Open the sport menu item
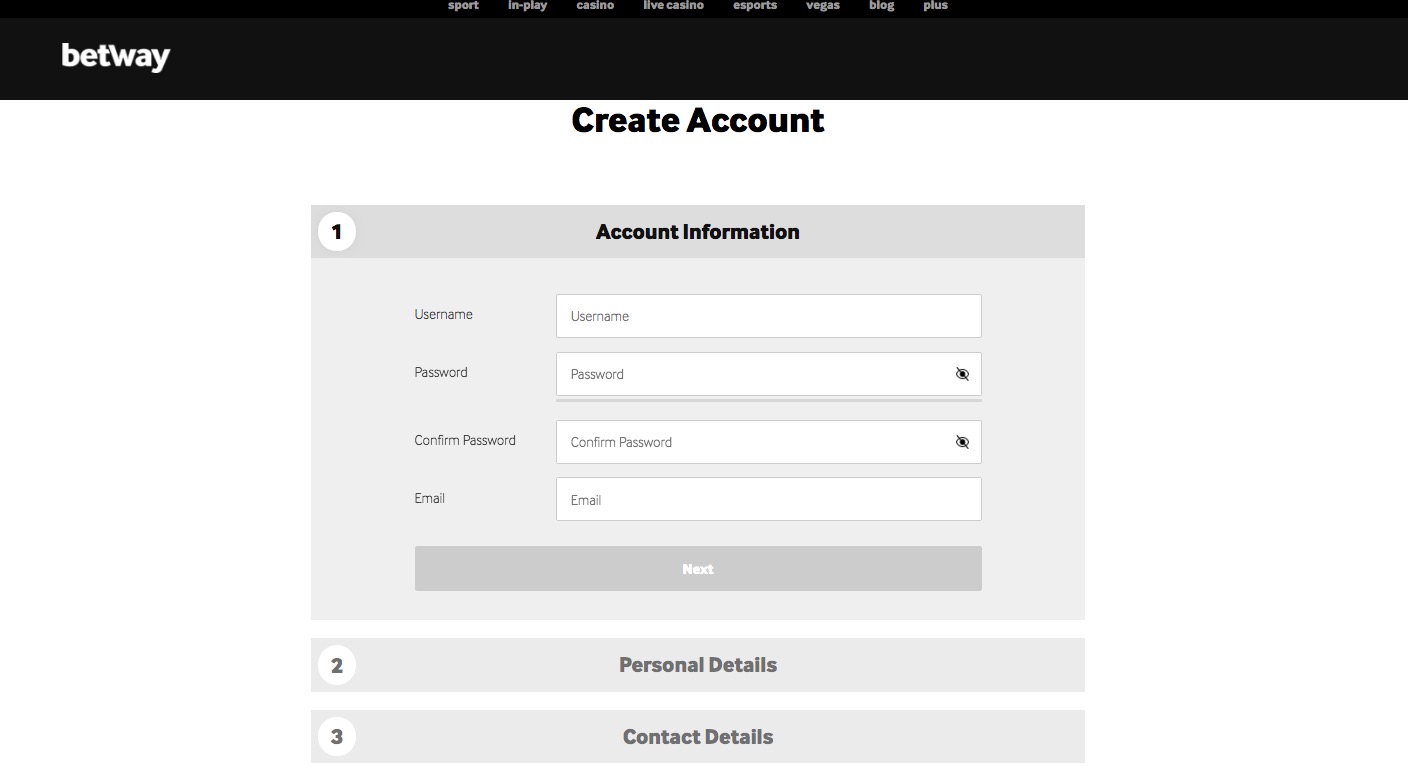Image resolution: width=1408 pixels, height=776 pixels. tap(462, 5)
